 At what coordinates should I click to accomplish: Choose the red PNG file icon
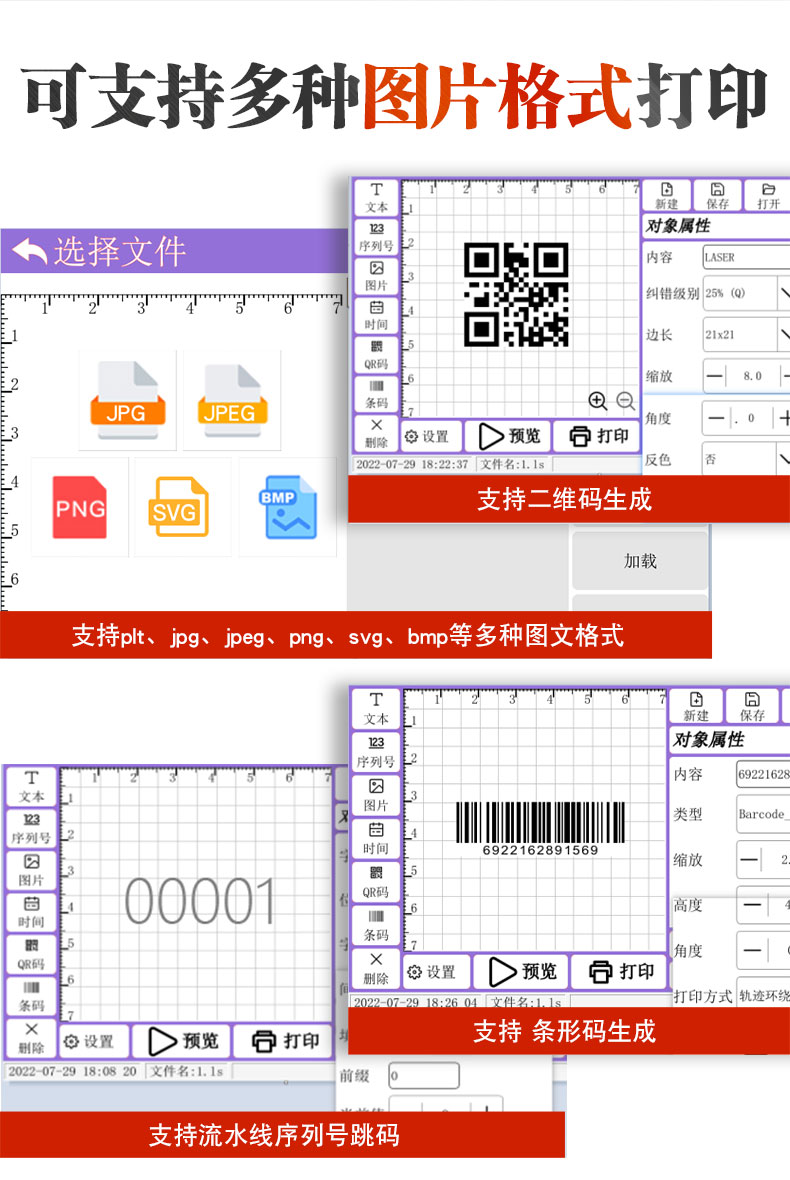80,507
